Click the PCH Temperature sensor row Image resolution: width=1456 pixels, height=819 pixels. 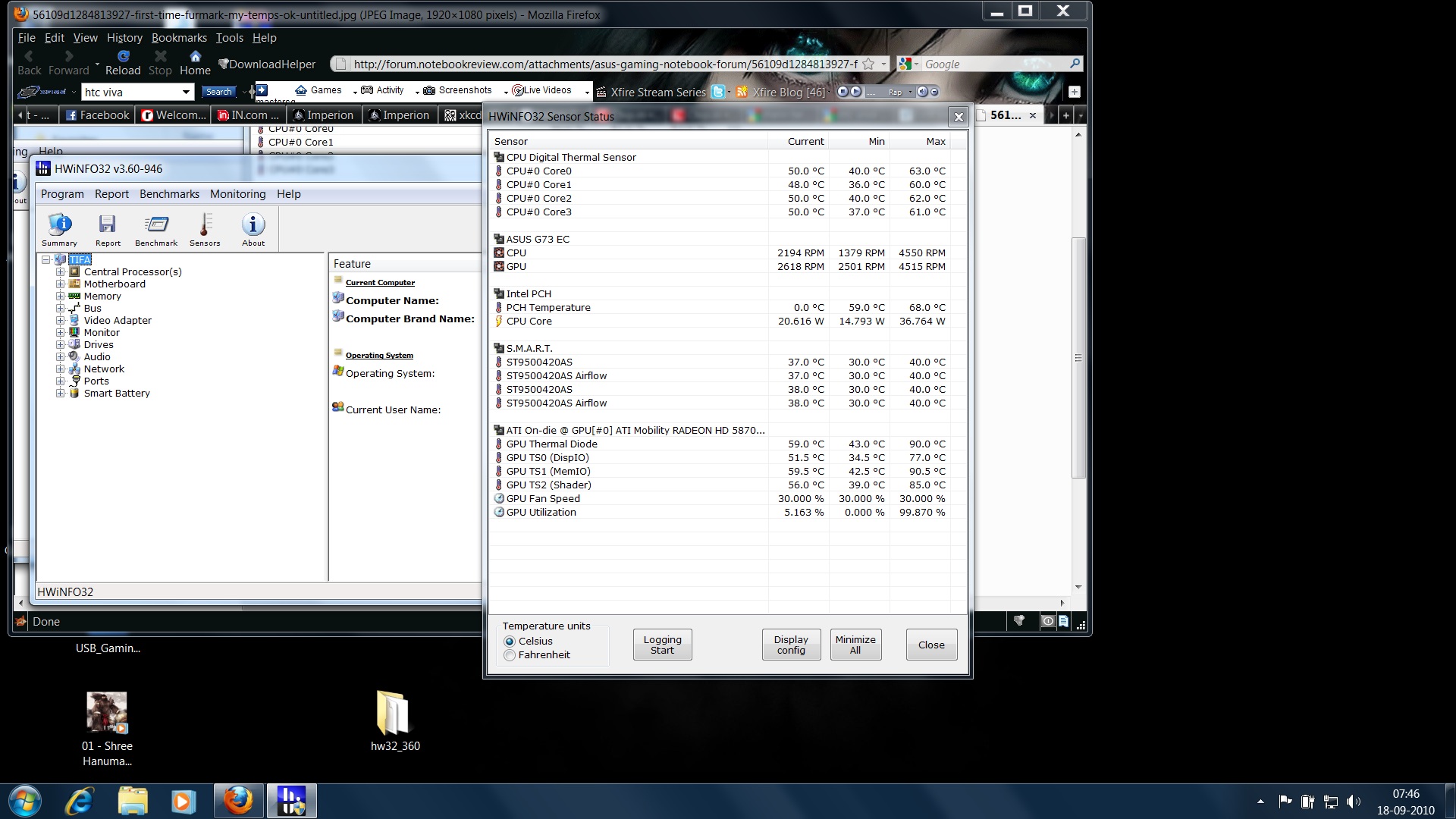click(720, 308)
